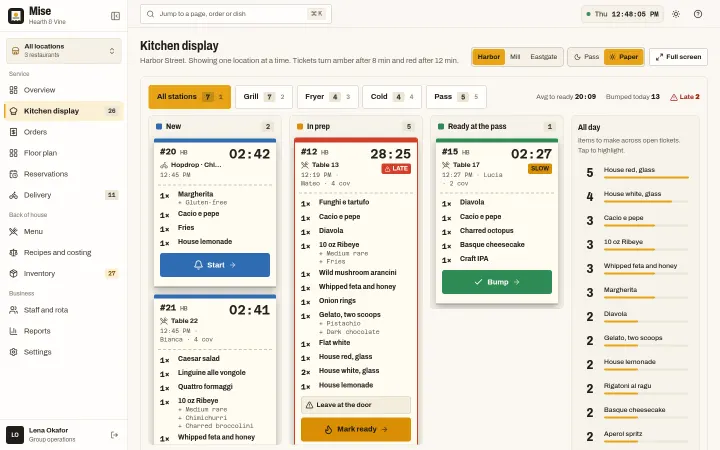This screenshot has height=450, width=720.
Task: Click the Floor plan icon
Action: 13,153
